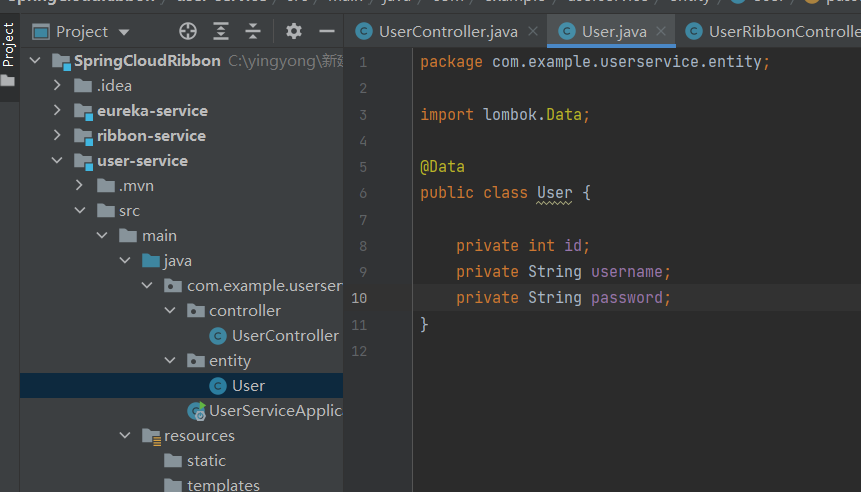
Task: Close the UserController.java tab
Action: (533, 31)
